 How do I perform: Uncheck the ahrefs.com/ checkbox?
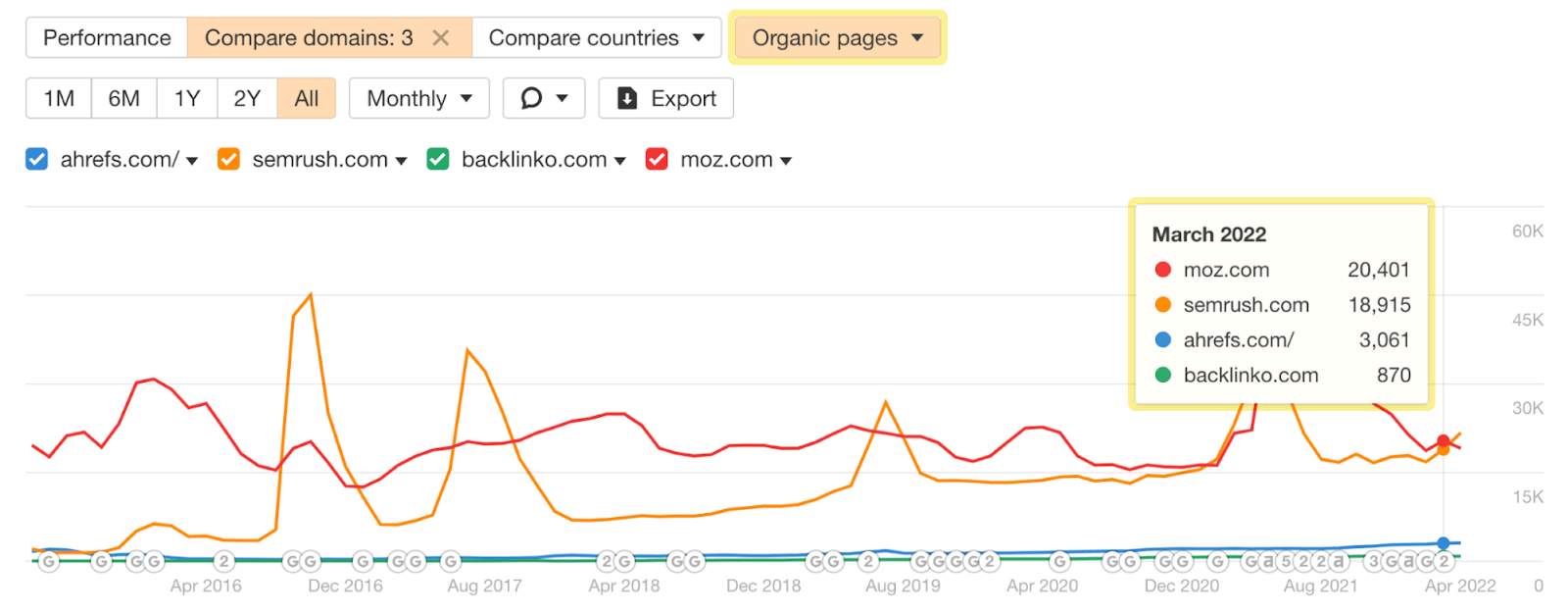[37, 159]
